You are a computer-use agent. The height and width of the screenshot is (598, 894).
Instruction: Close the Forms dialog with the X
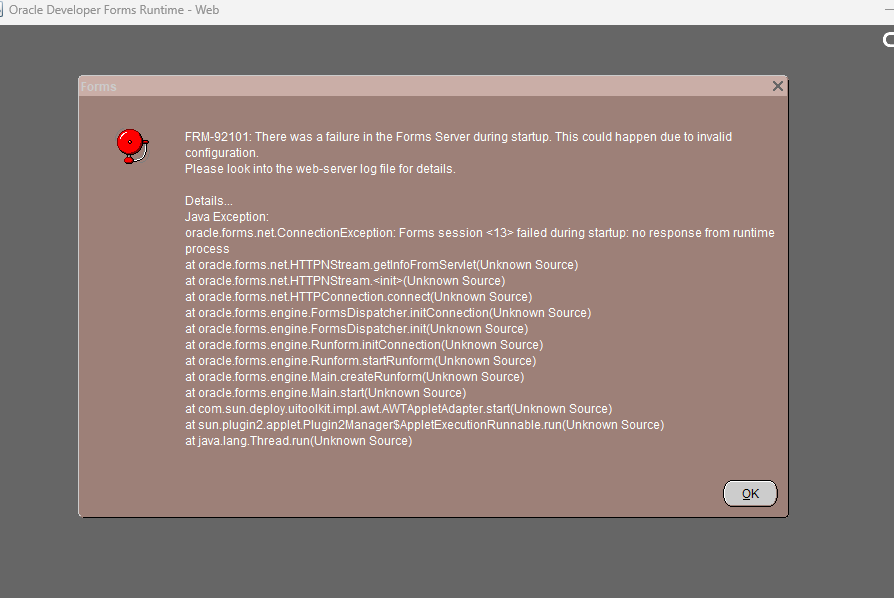click(777, 86)
